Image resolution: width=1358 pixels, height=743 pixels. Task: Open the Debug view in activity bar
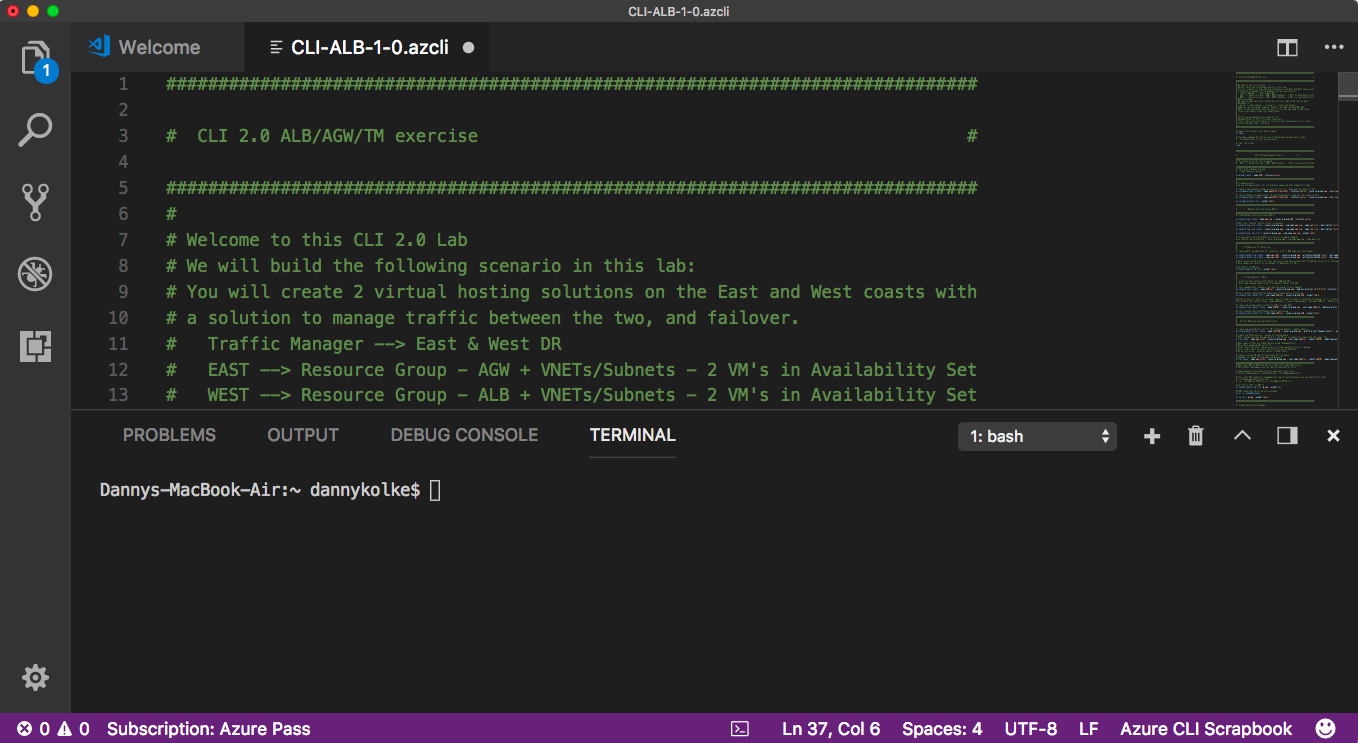point(36,274)
